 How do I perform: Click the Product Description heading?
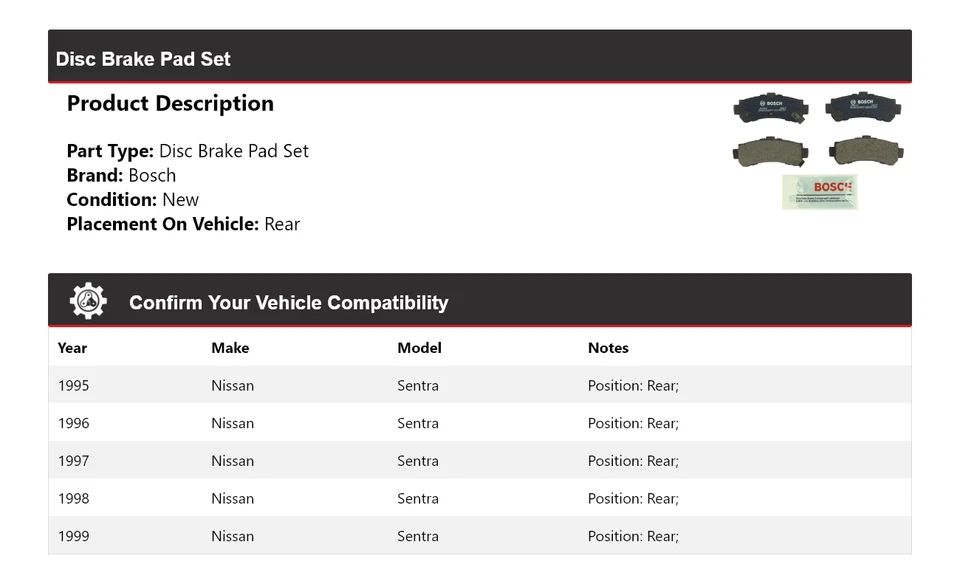[x=170, y=103]
